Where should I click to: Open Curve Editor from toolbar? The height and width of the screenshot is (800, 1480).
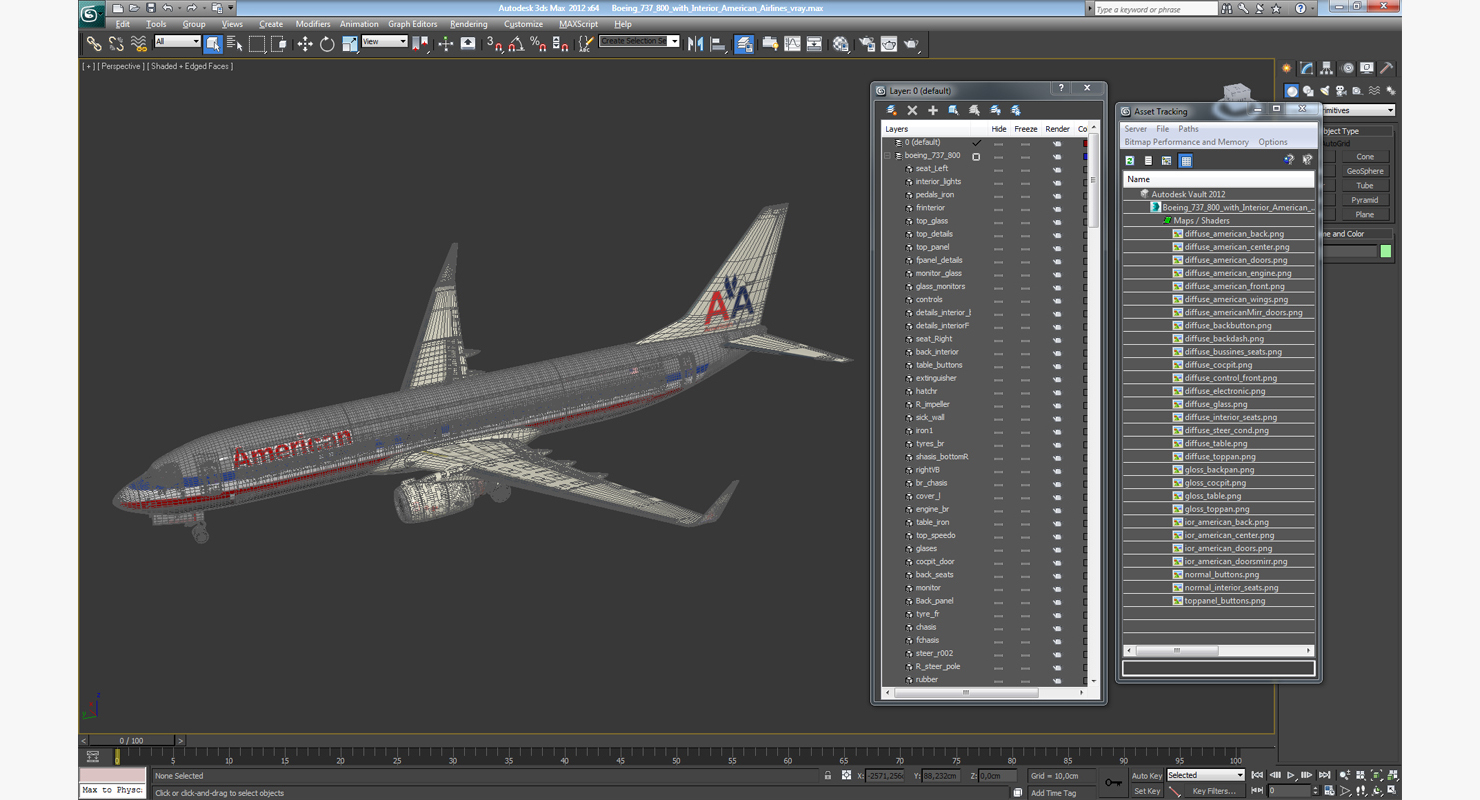click(792, 43)
